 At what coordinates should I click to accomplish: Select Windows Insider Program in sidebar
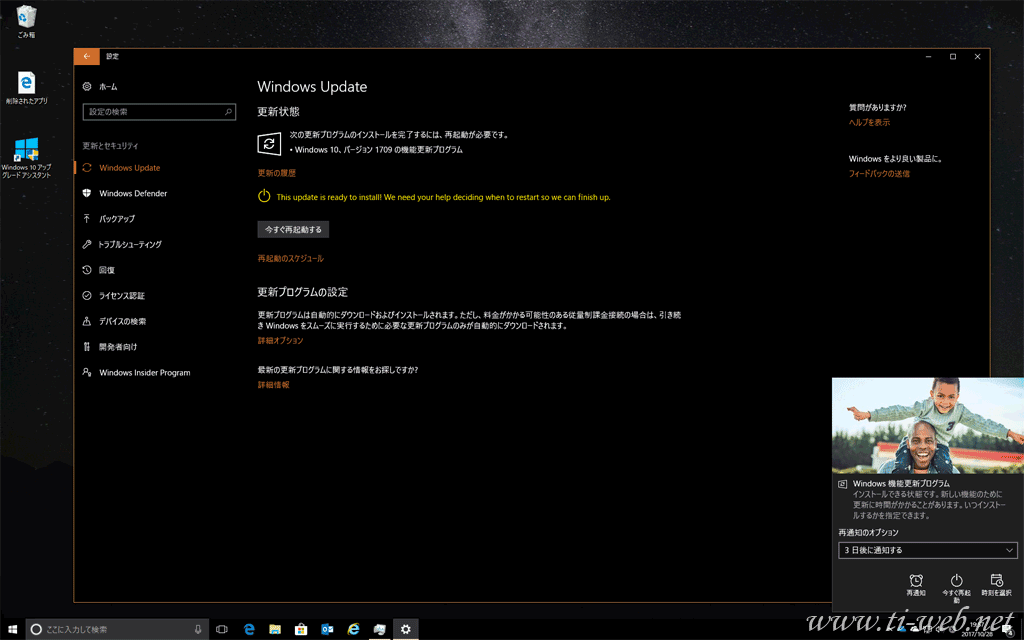144,372
